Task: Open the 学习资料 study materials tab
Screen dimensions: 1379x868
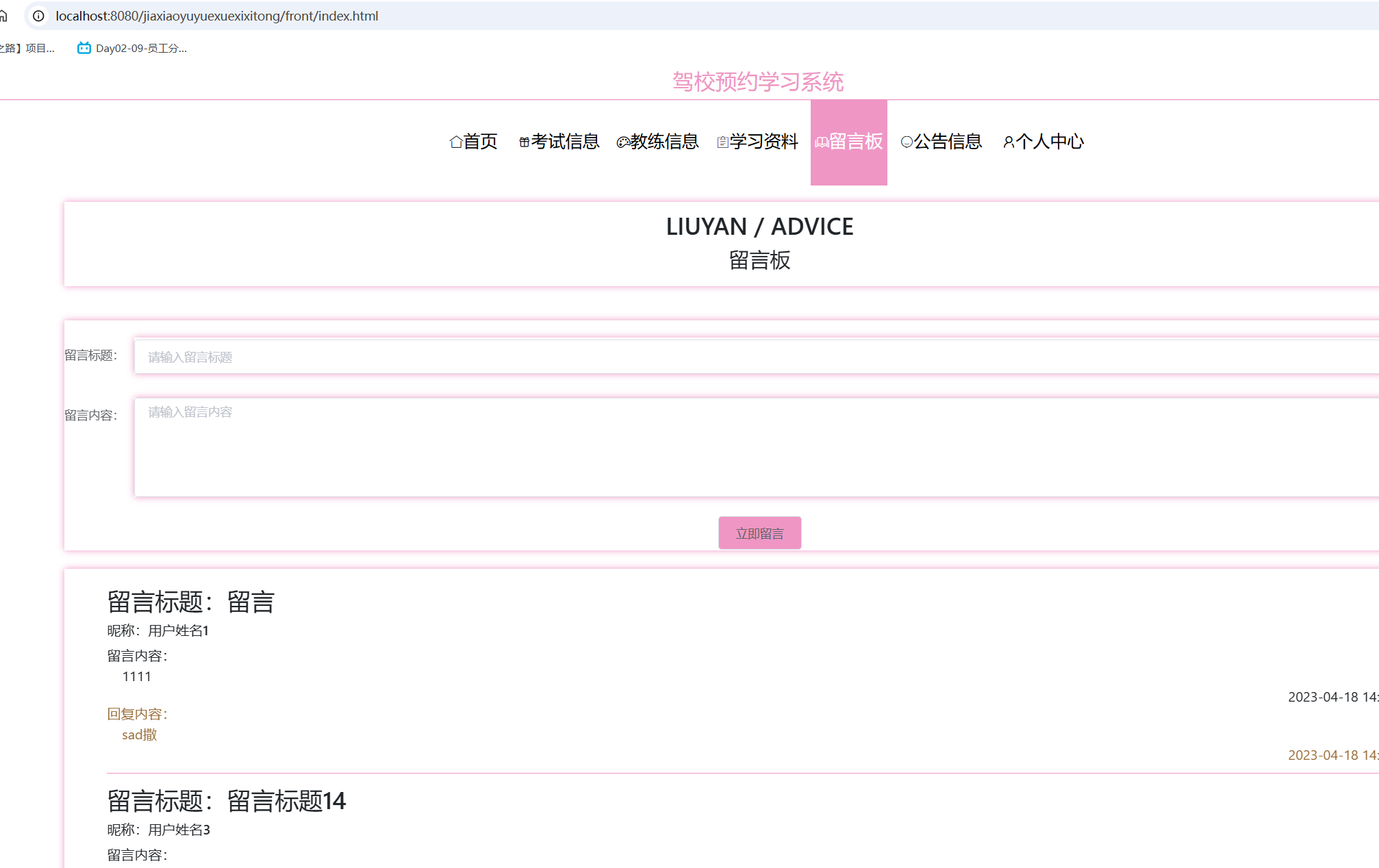Action: (757, 142)
